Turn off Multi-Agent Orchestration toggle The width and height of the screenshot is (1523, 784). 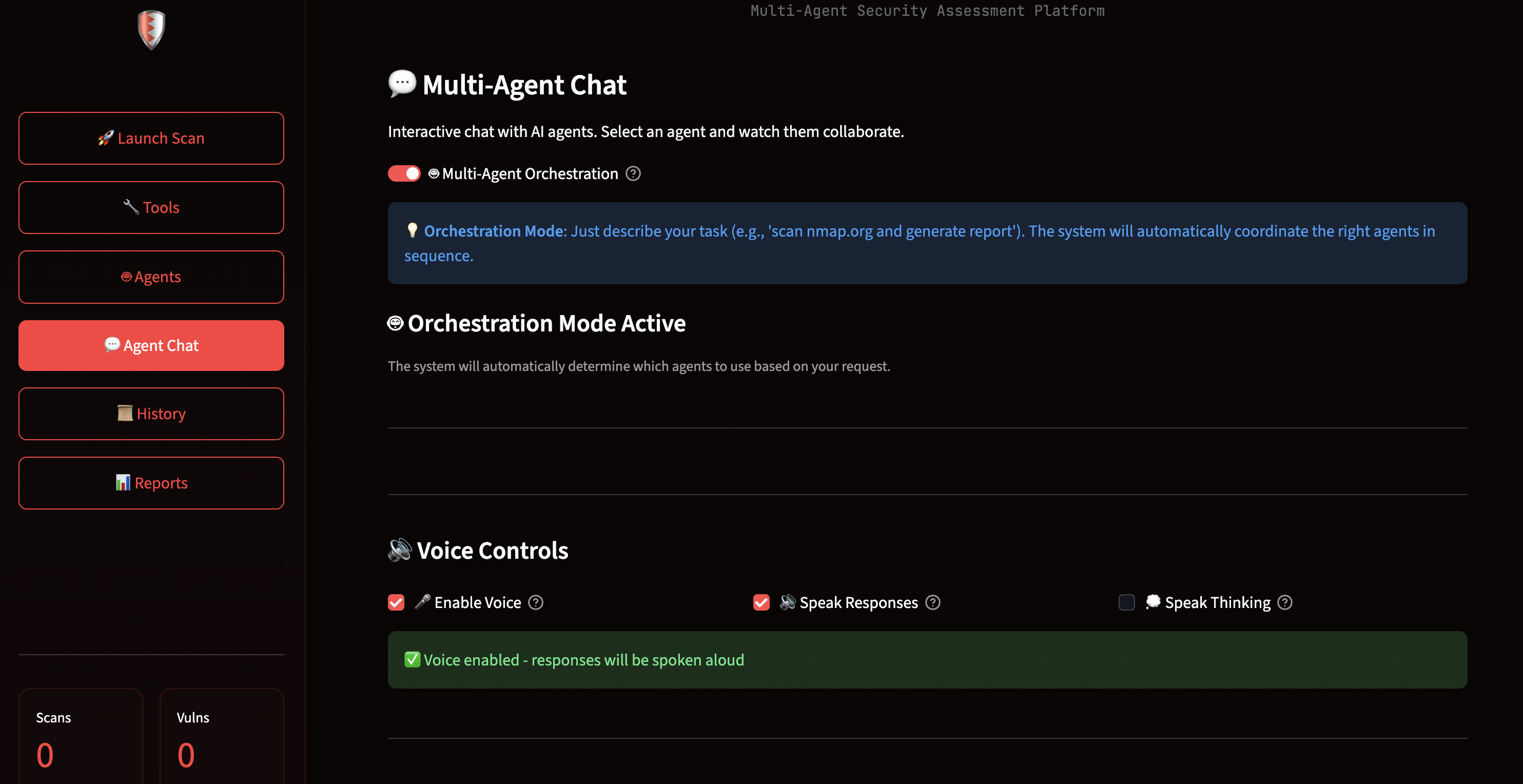point(404,174)
